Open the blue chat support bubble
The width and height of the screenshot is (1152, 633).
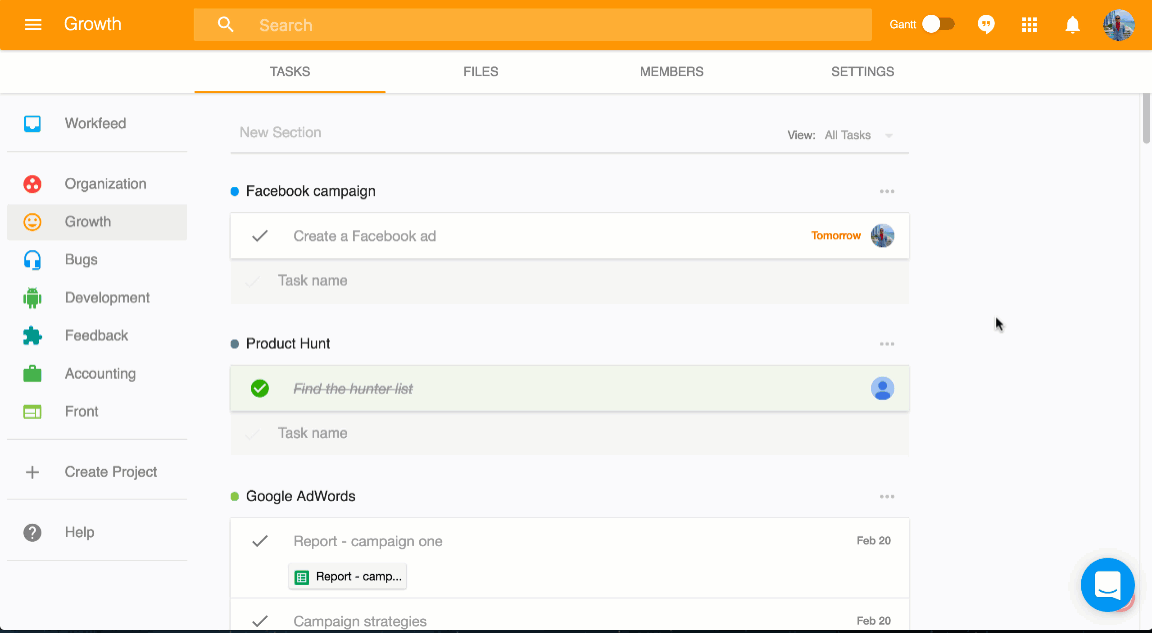pos(1108,585)
